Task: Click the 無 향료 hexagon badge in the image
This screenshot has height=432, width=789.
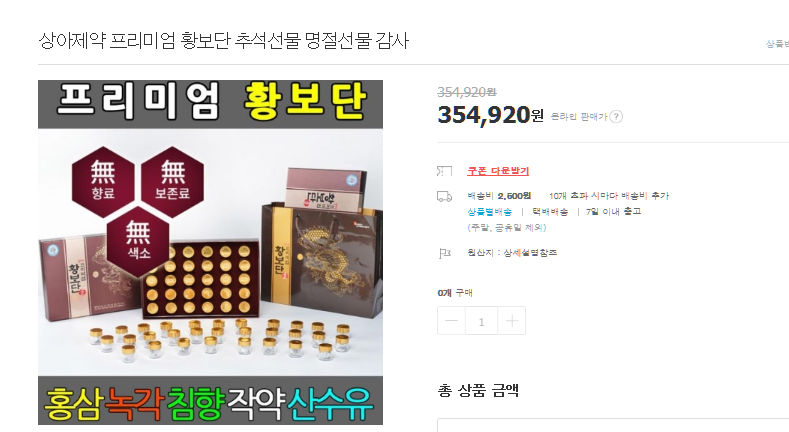Action: (103, 182)
